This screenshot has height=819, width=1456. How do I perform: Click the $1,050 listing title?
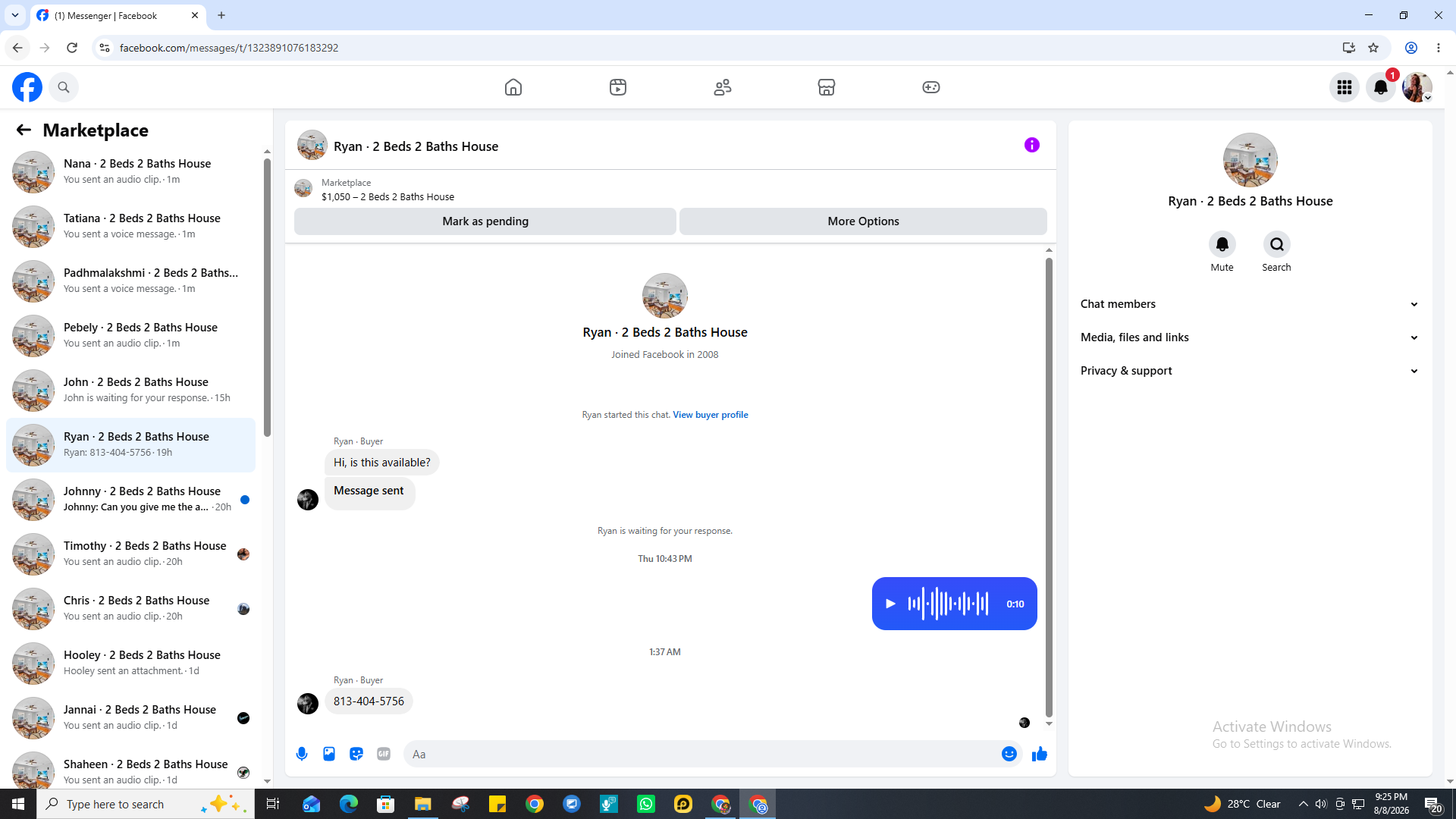coord(388,196)
